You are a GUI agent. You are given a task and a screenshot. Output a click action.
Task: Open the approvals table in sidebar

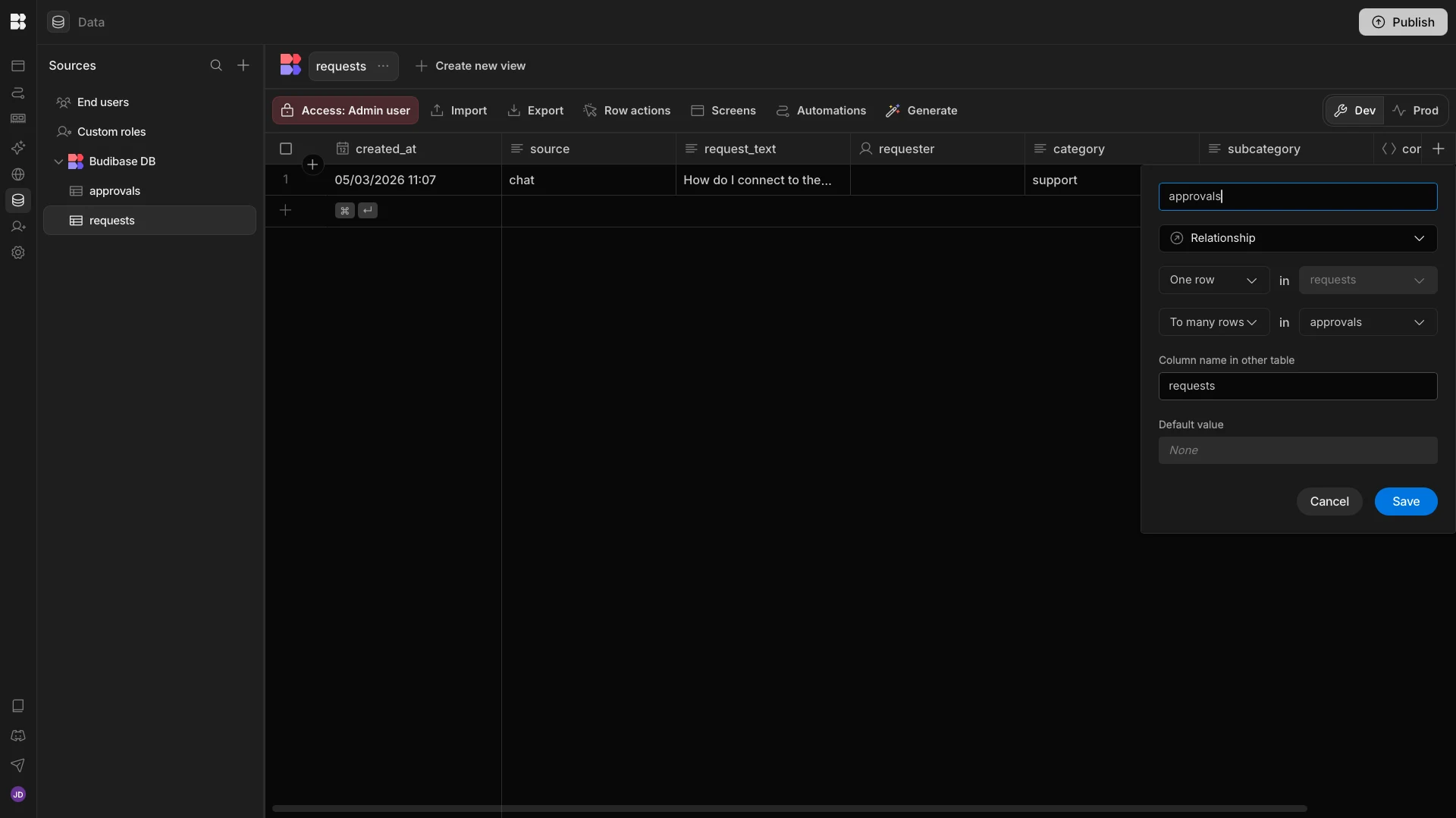[x=149, y=191]
